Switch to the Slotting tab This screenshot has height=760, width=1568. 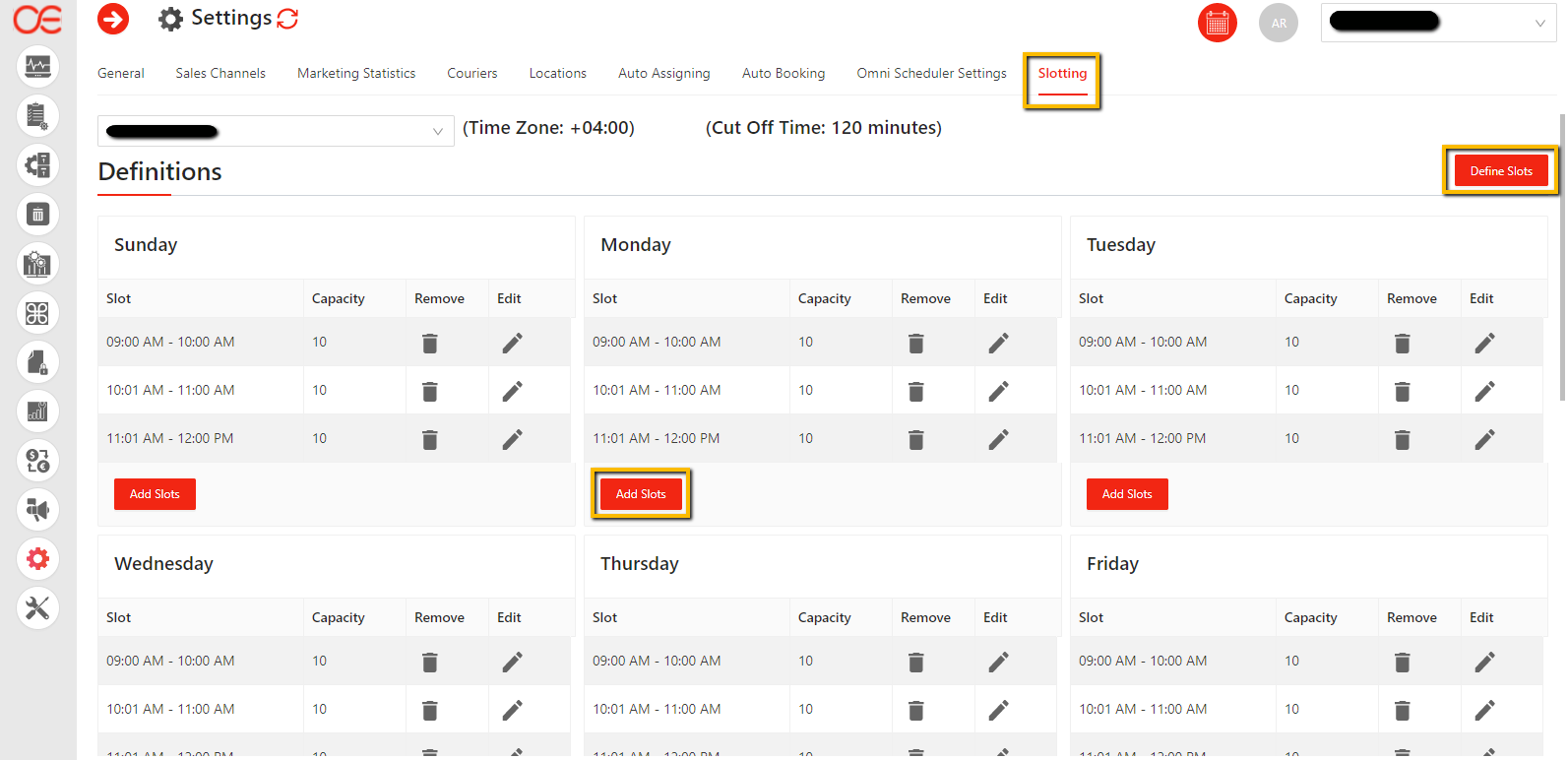[x=1062, y=74]
